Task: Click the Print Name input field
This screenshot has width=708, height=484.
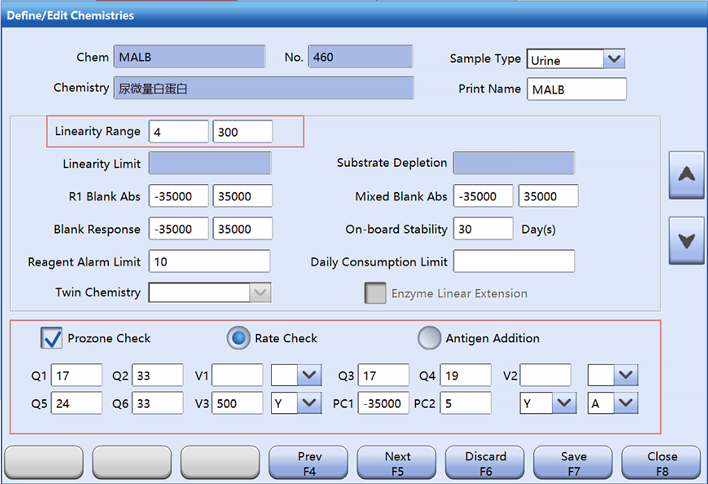Action: pyautogui.click(x=577, y=89)
